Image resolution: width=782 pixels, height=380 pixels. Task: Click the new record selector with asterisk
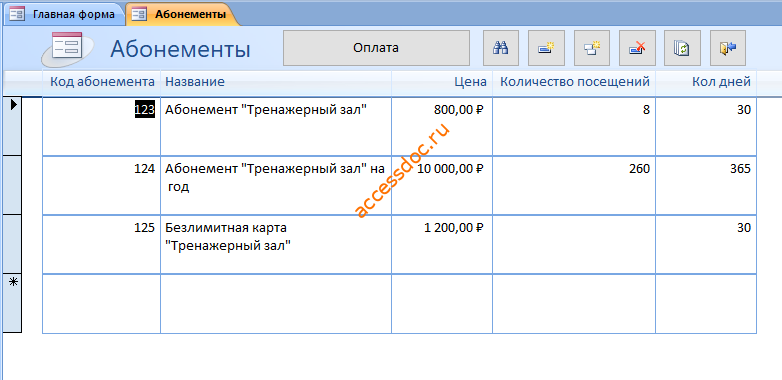coord(12,303)
